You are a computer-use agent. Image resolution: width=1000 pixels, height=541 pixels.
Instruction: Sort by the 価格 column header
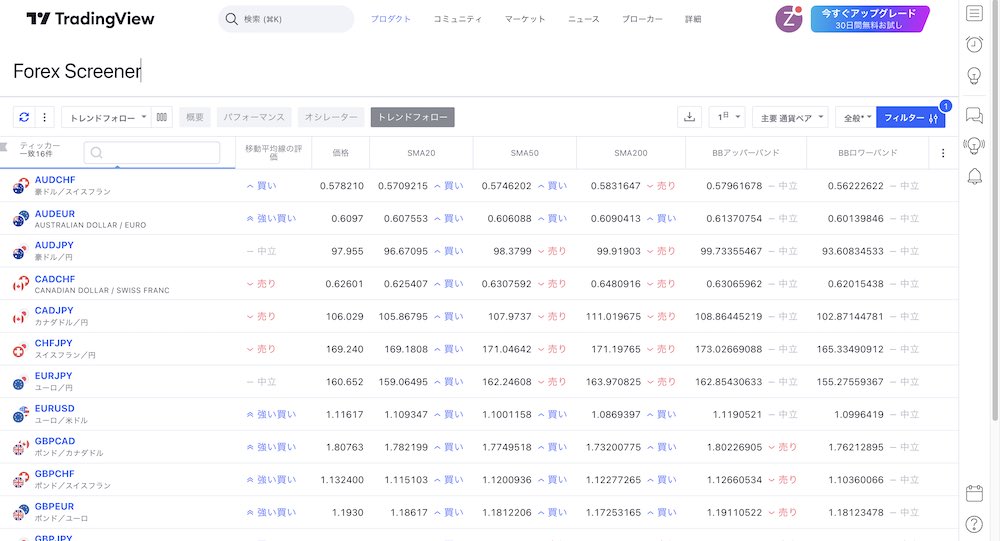point(341,153)
